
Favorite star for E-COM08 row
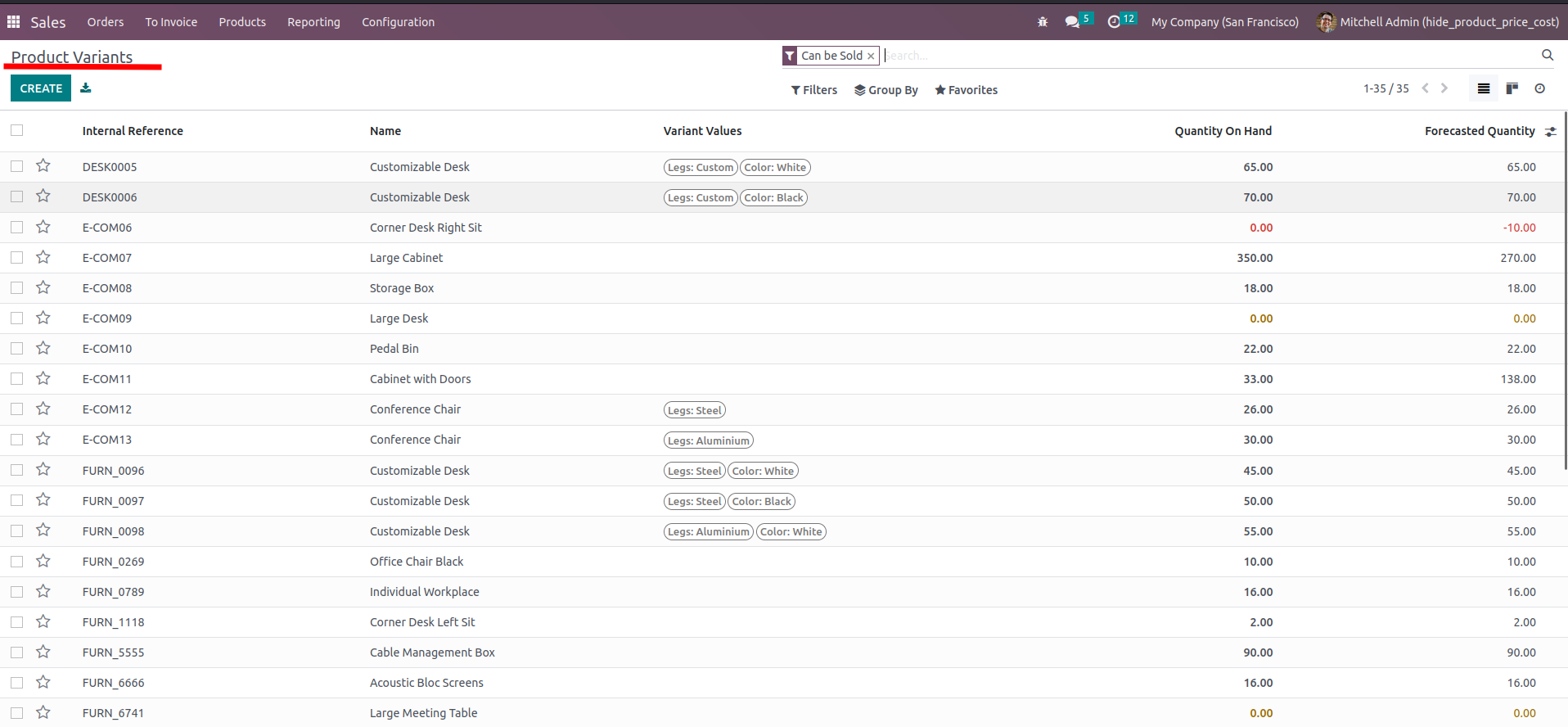click(x=43, y=287)
